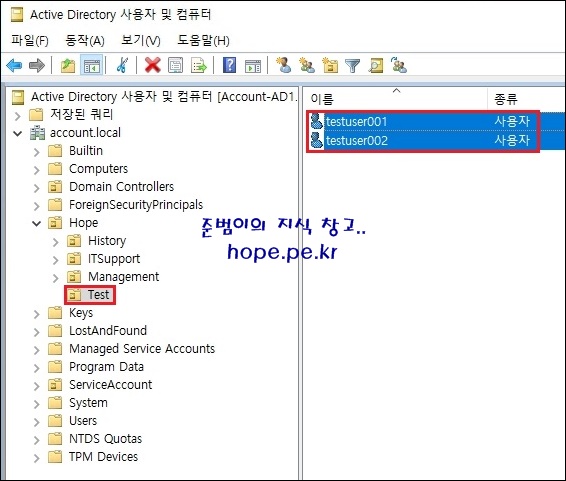Select the Program Data container
Image resolution: width=566 pixels, height=481 pixels.
pyautogui.click(x=106, y=367)
